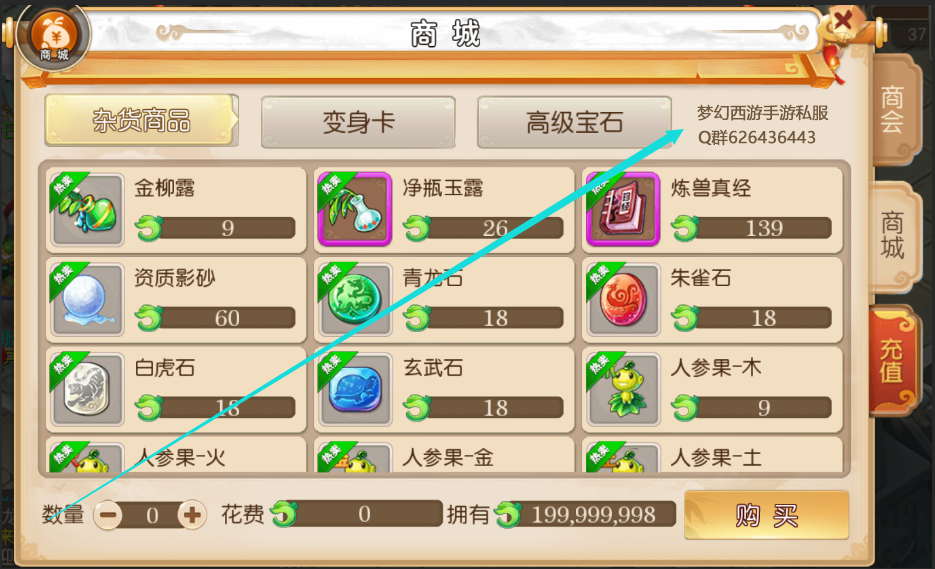Open the 商会 side tab
The image size is (935, 569).
(x=893, y=109)
